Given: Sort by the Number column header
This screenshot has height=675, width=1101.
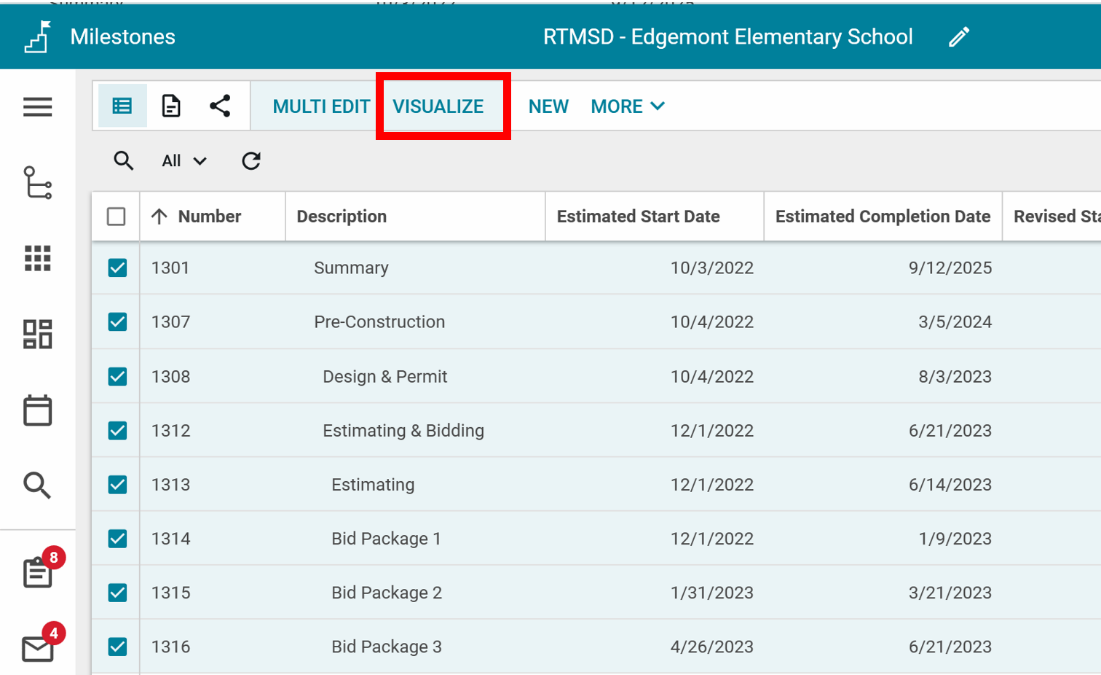Looking at the screenshot, I should point(209,216).
